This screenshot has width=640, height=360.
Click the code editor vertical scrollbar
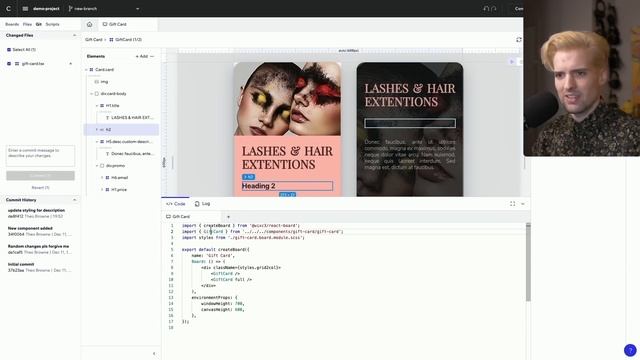pyautogui.click(x=528, y=262)
